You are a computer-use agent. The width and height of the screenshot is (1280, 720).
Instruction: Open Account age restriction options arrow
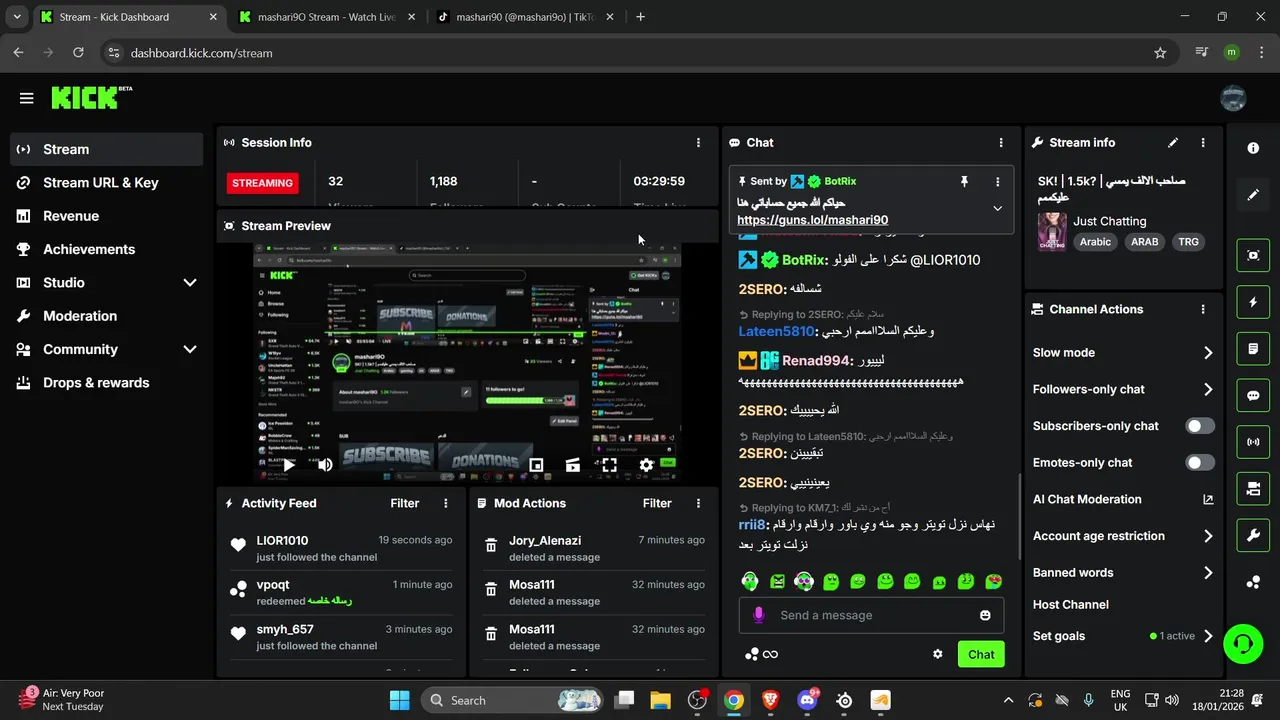(x=1208, y=536)
